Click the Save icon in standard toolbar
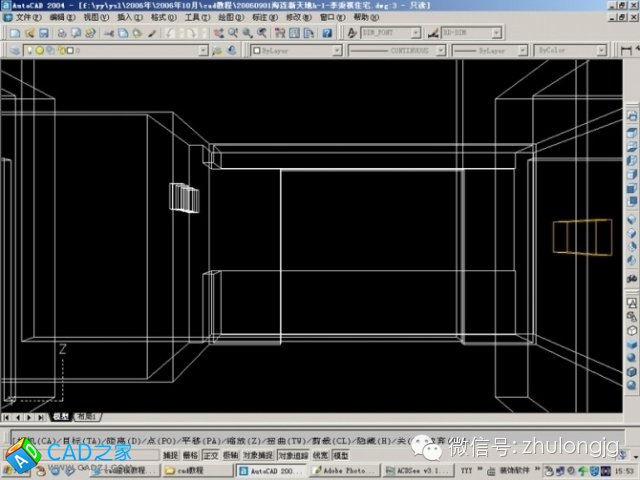640x480 pixels. (45, 33)
